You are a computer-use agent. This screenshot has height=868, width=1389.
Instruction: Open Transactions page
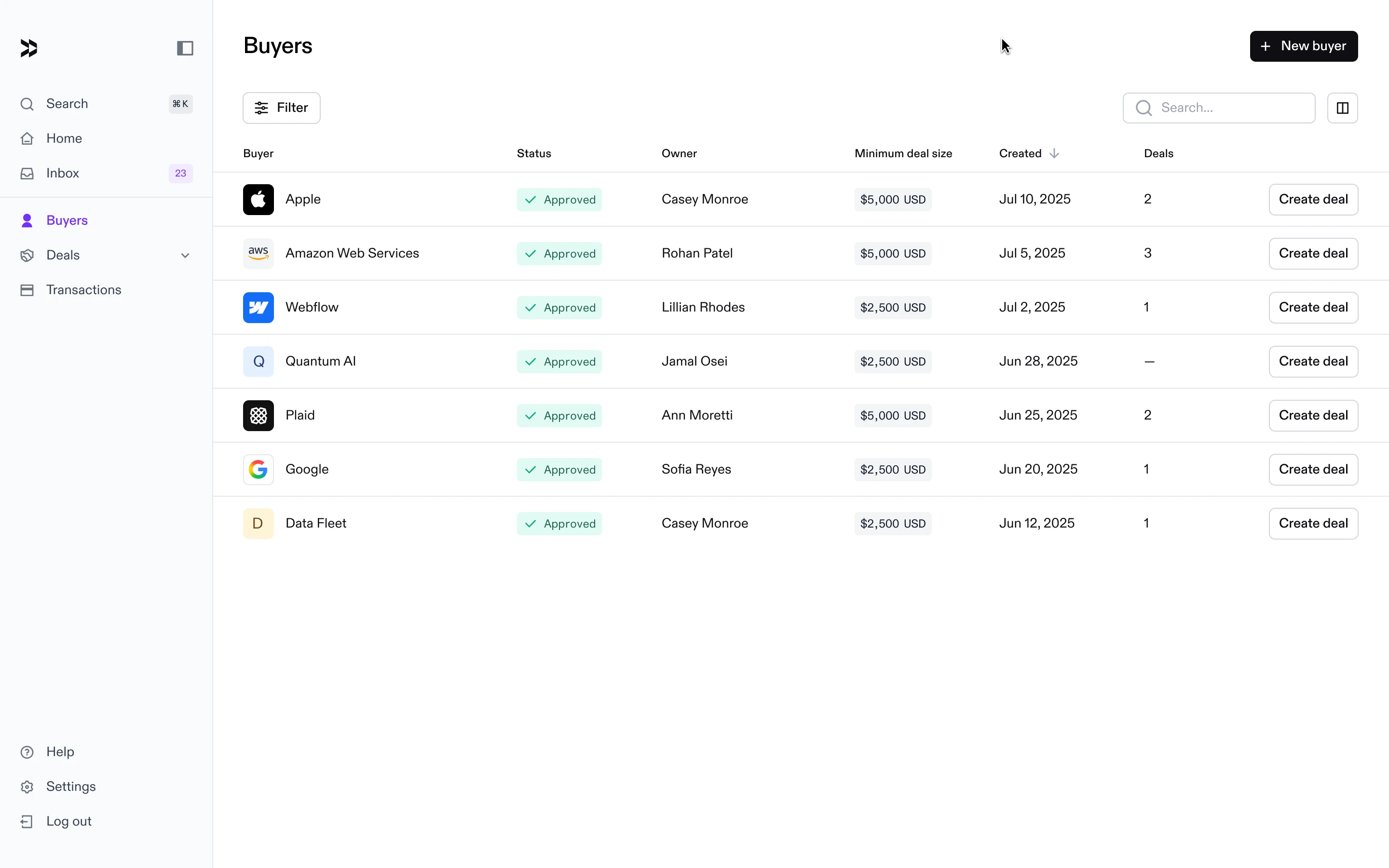coord(106,290)
